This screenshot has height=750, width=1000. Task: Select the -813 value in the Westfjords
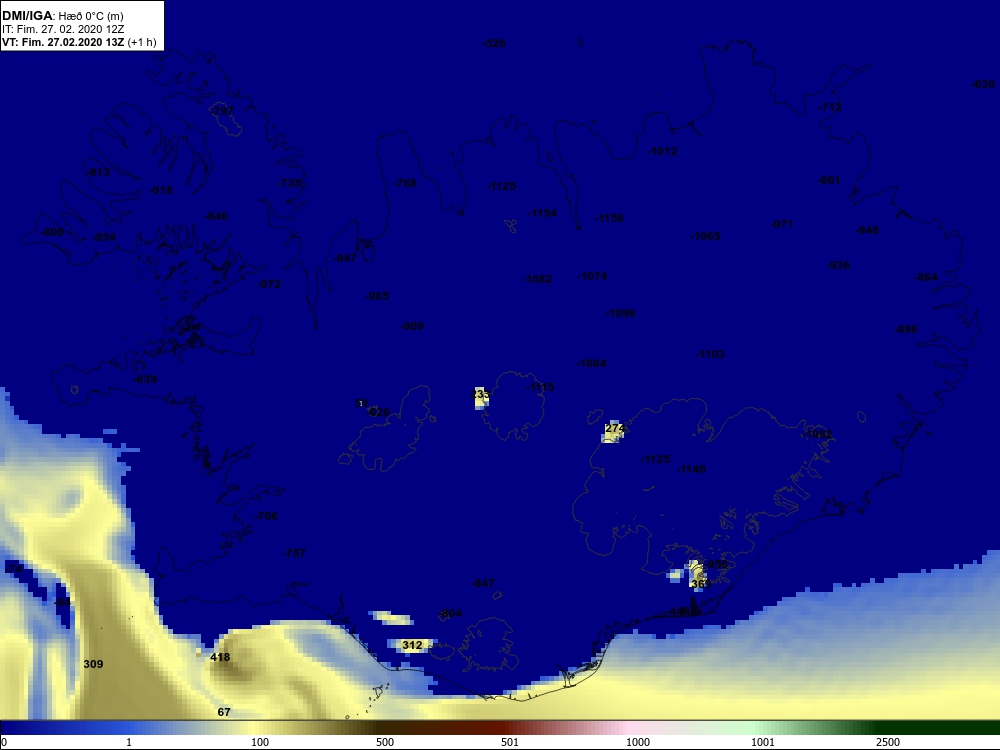pos(98,172)
